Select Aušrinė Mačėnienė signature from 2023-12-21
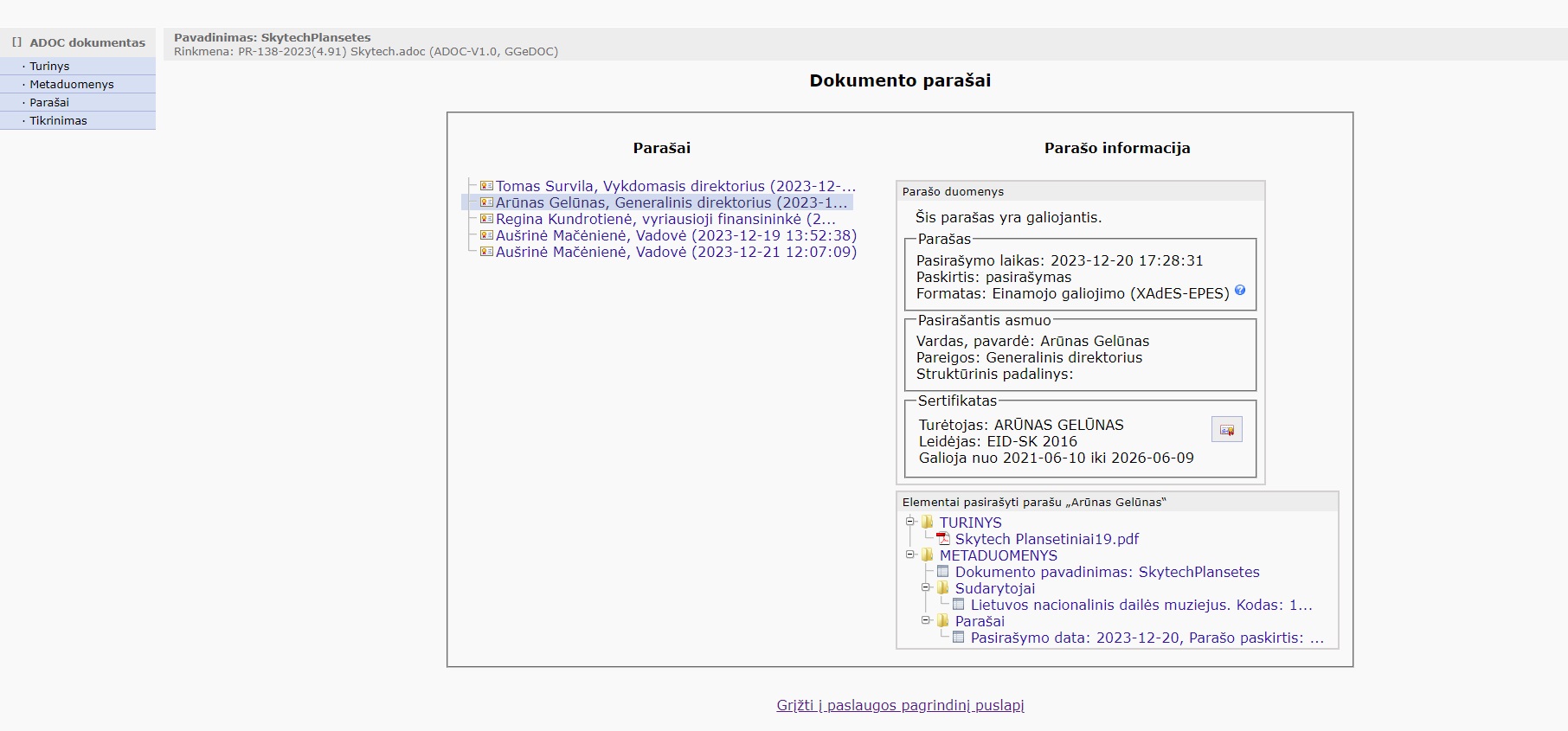The image size is (1568, 731). click(675, 252)
